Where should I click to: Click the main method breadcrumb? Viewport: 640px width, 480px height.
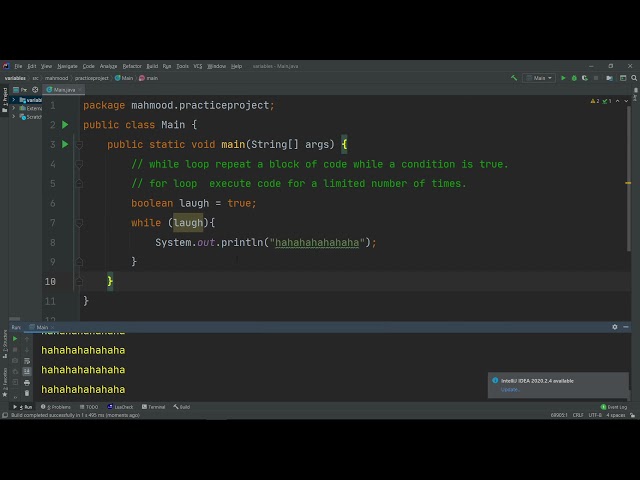coord(149,78)
